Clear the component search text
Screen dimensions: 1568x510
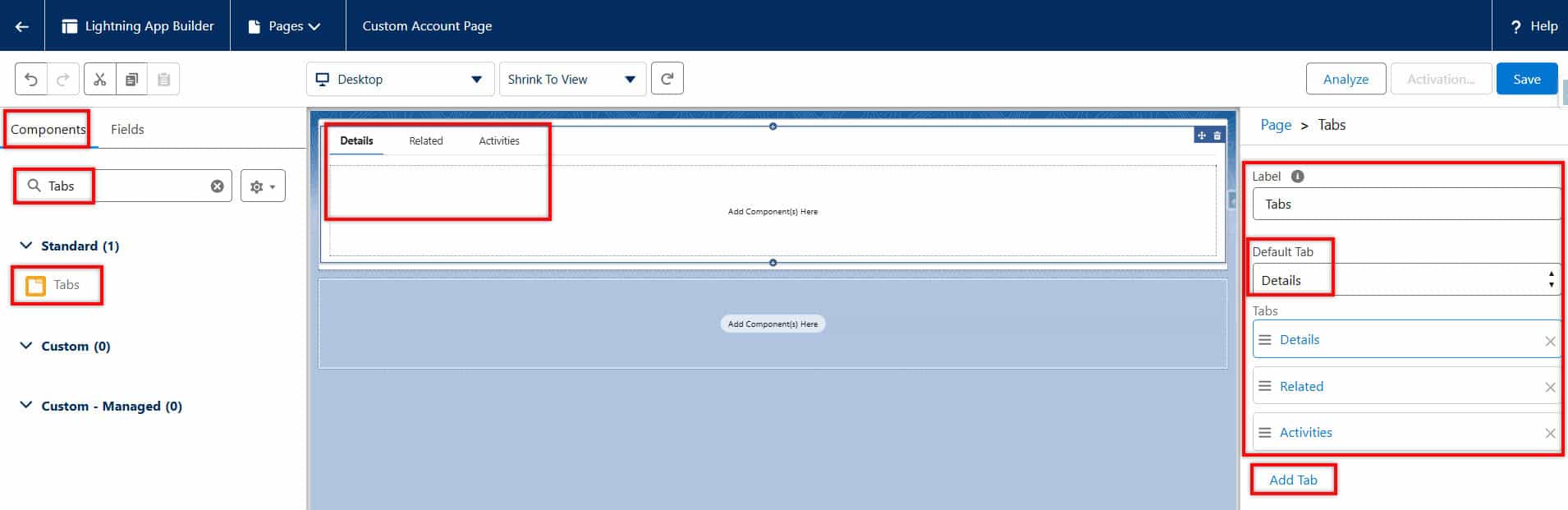coord(217,186)
